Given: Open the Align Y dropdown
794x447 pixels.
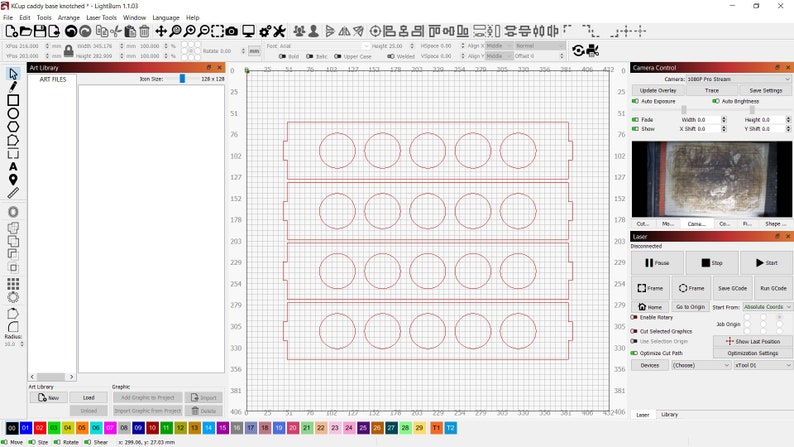Looking at the screenshot, I should (499, 56).
